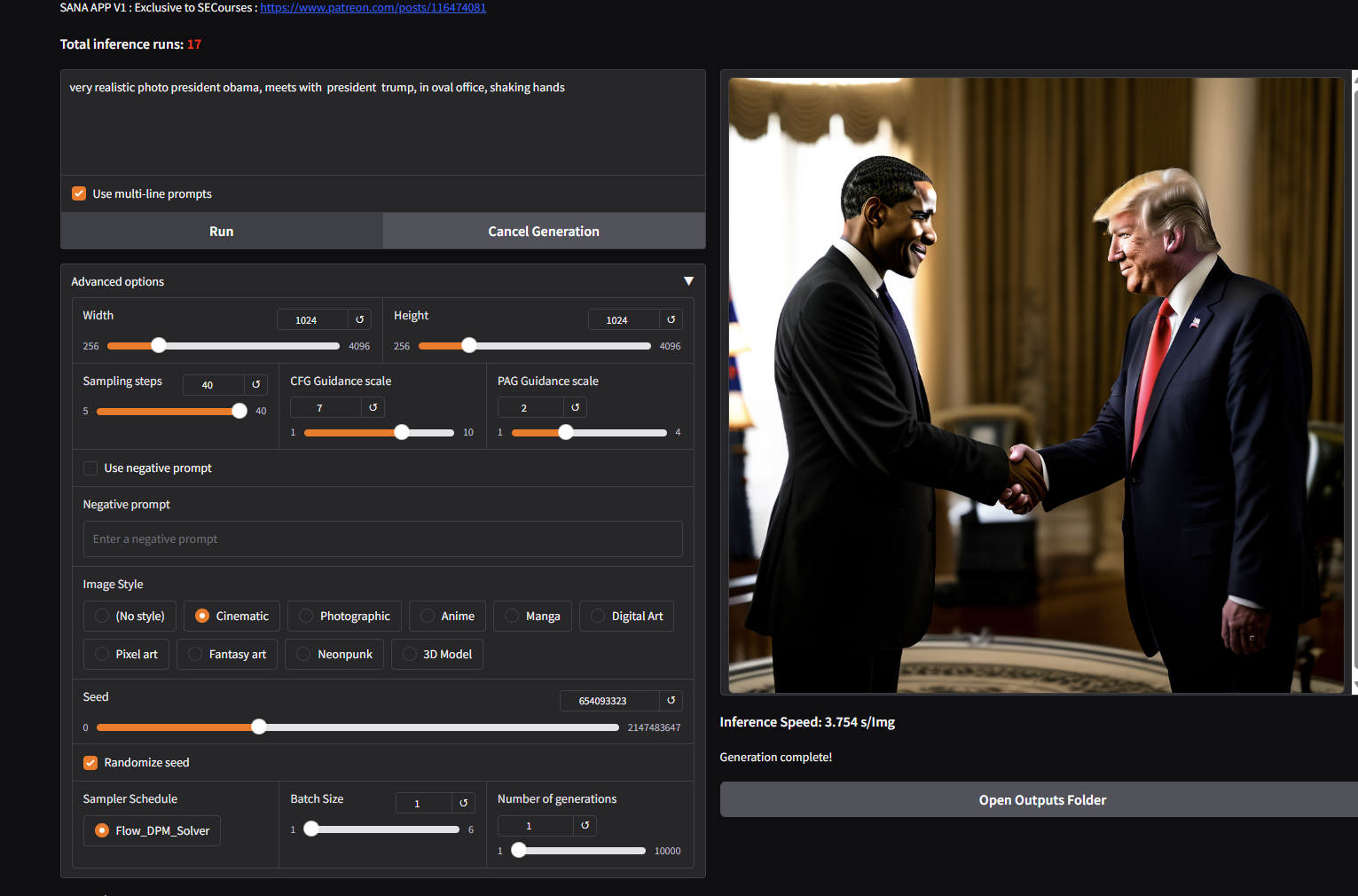Reset the CFG Guidance scale value

[x=373, y=407]
